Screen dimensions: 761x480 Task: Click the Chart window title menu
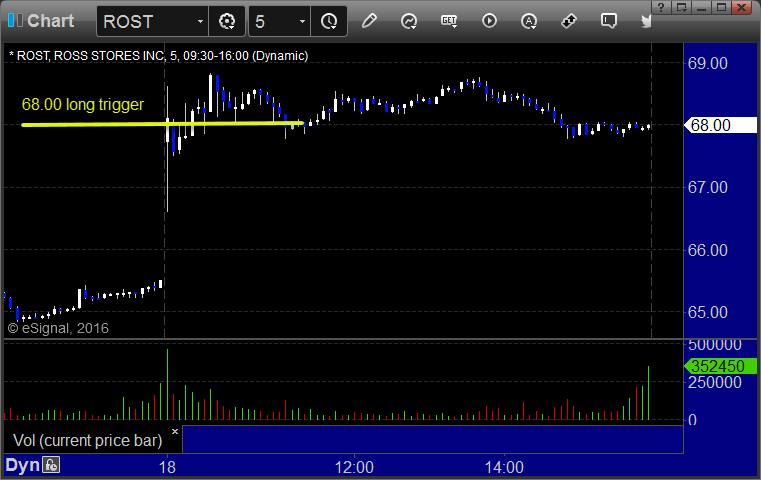[50, 21]
